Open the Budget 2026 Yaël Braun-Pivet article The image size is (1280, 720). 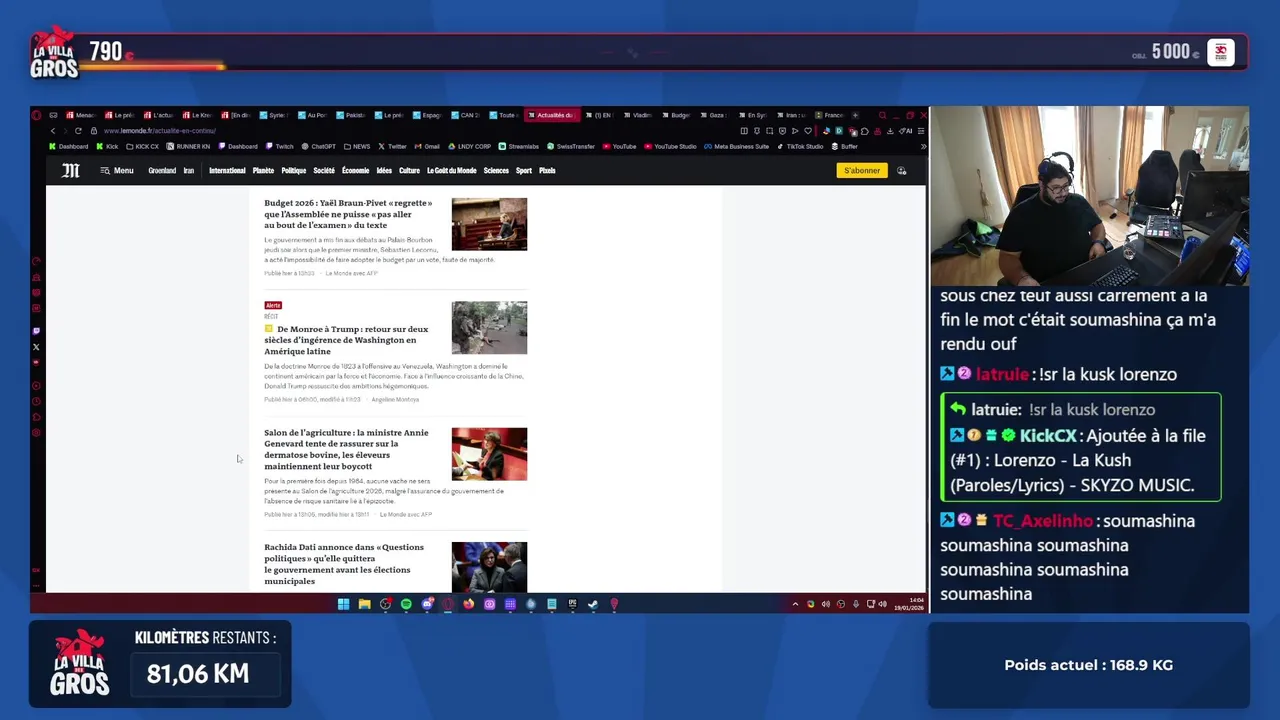click(x=349, y=214)
